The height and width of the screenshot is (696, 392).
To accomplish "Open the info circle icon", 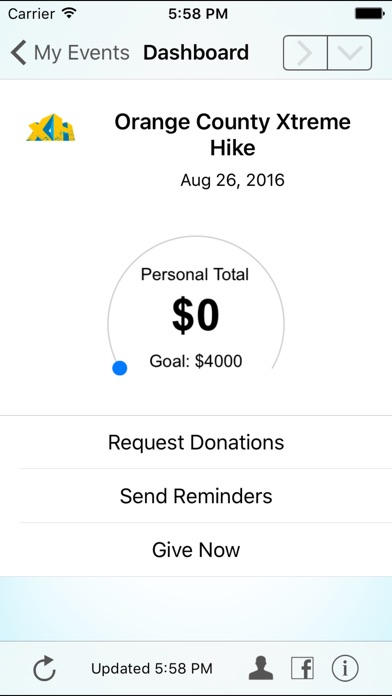I will click(345, 668).
